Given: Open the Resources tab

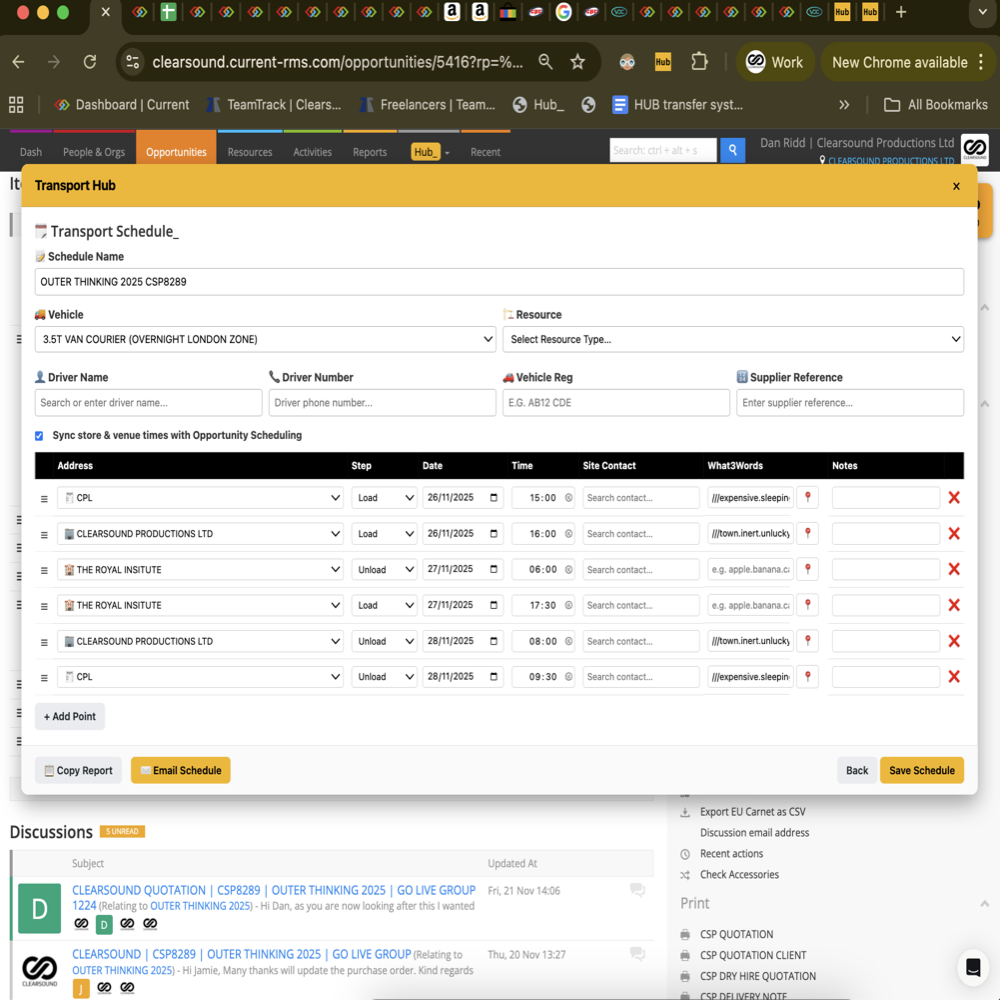Looking at the screenshot, I should point(249,152).
